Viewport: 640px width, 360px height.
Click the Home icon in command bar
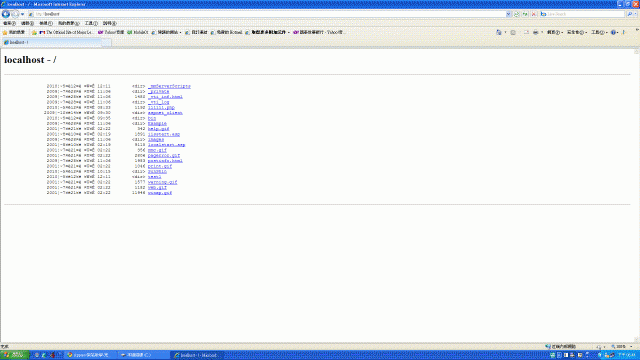(499, 32)
